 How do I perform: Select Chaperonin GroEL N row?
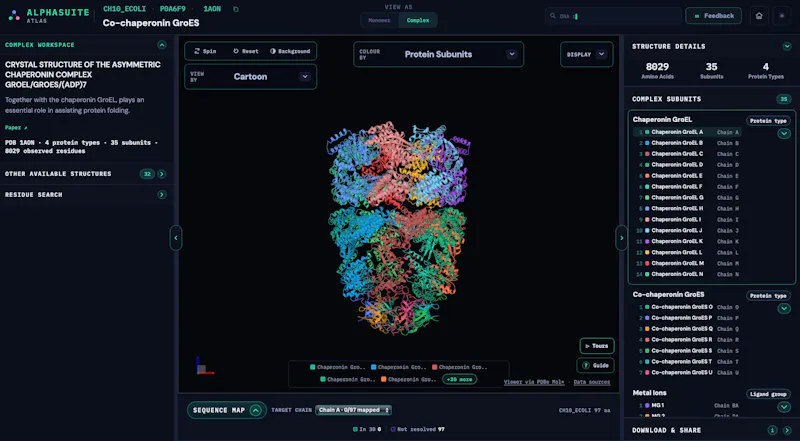(687, 274)
